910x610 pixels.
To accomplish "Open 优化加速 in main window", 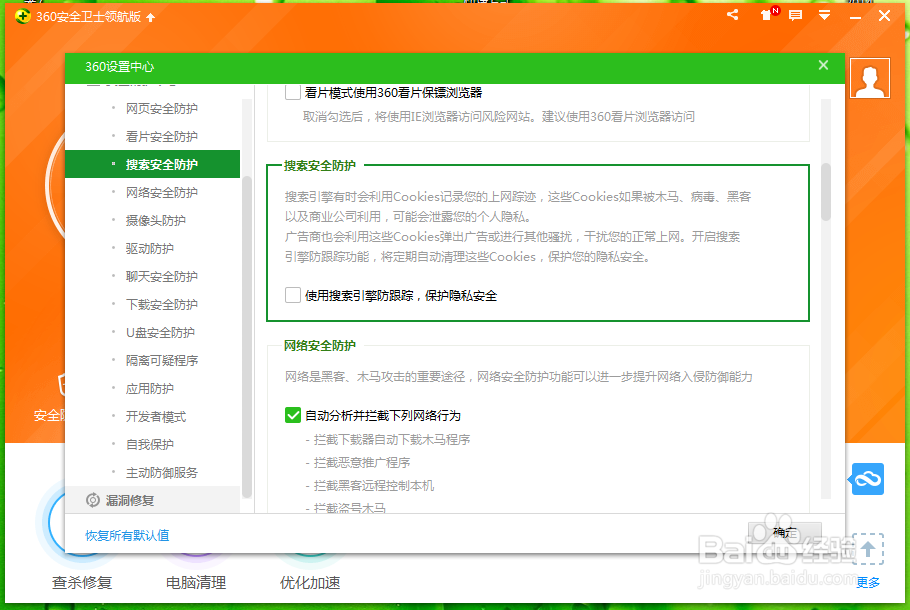I will pyautogui.click(x=310, y=582).
